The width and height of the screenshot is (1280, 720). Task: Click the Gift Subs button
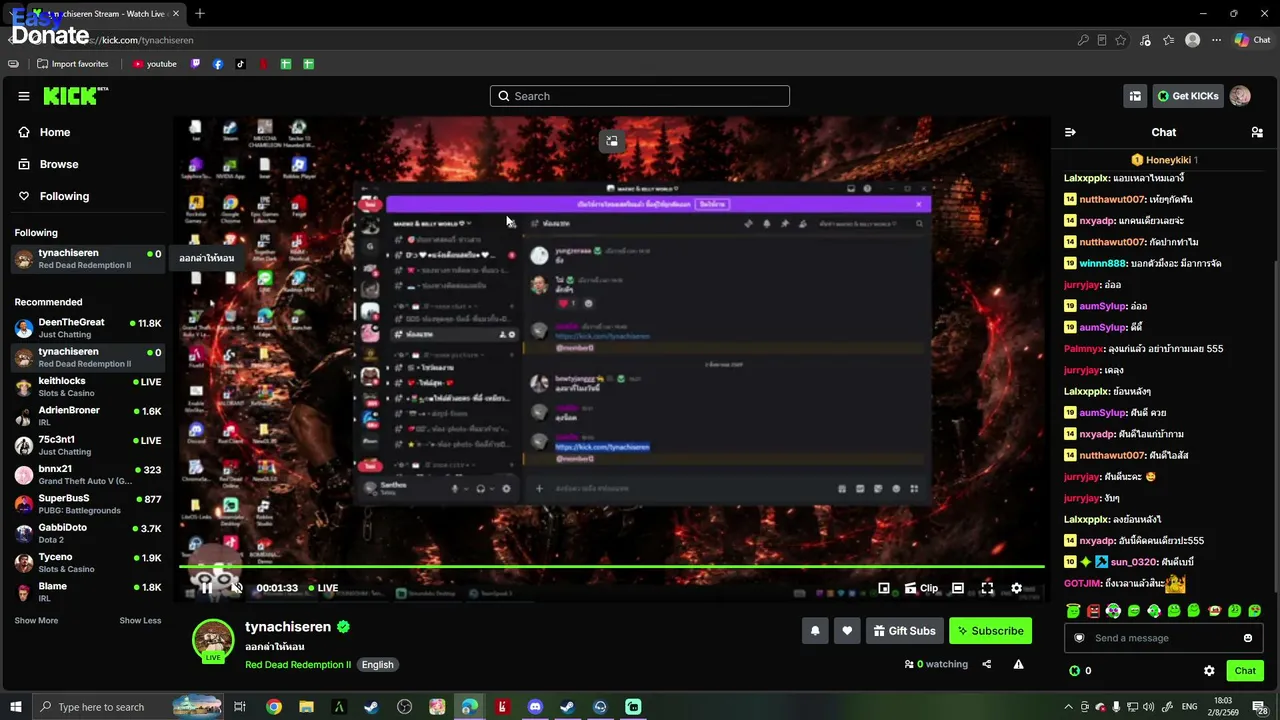coord(904,631)
